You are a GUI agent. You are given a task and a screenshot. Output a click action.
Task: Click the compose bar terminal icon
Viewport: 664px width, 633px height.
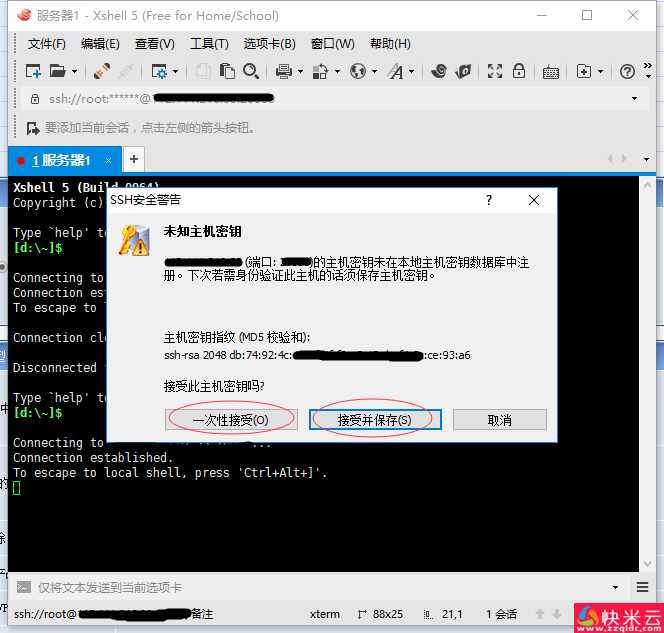pos(24,587)
